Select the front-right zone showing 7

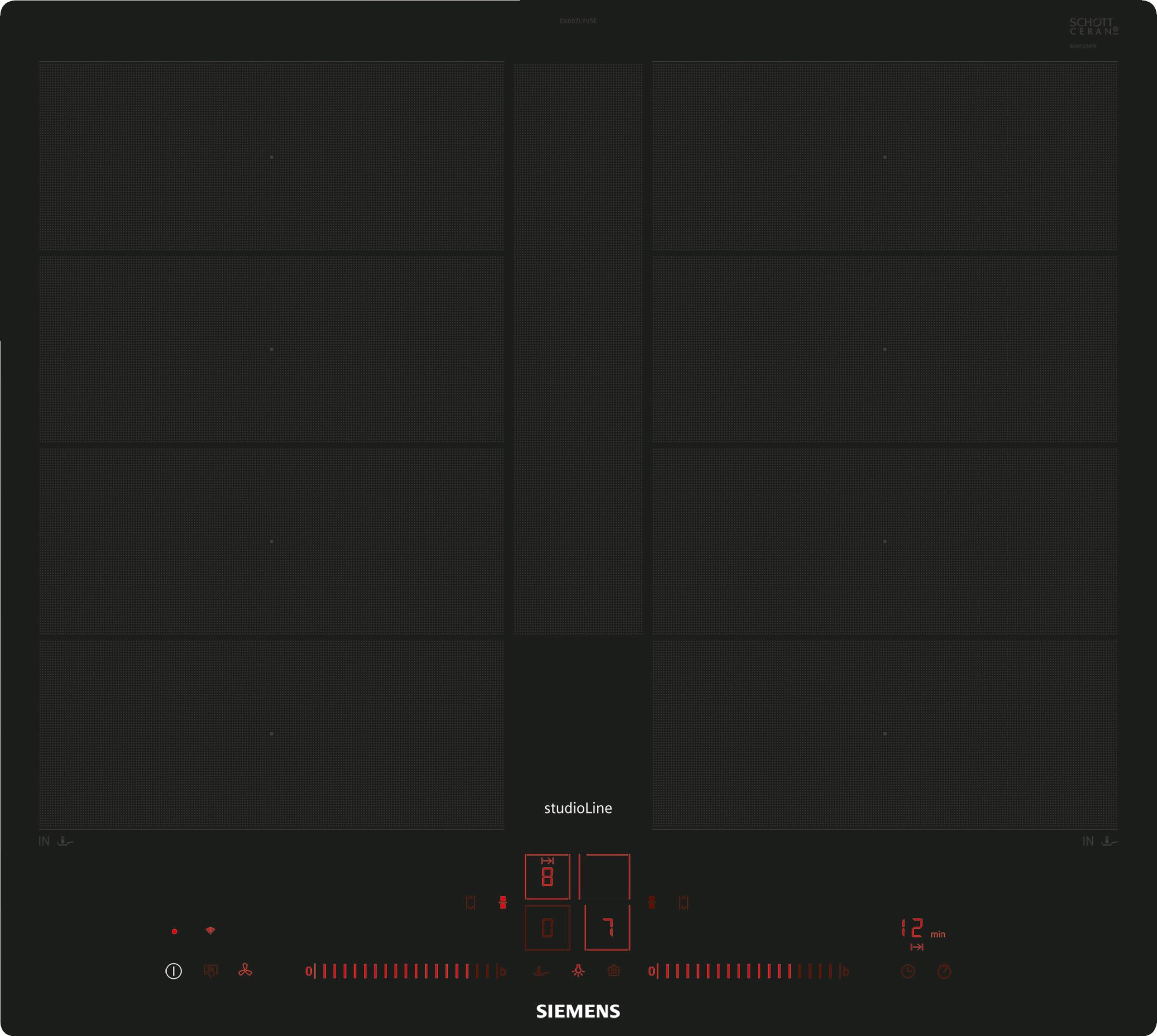click(x=607, y=928)
